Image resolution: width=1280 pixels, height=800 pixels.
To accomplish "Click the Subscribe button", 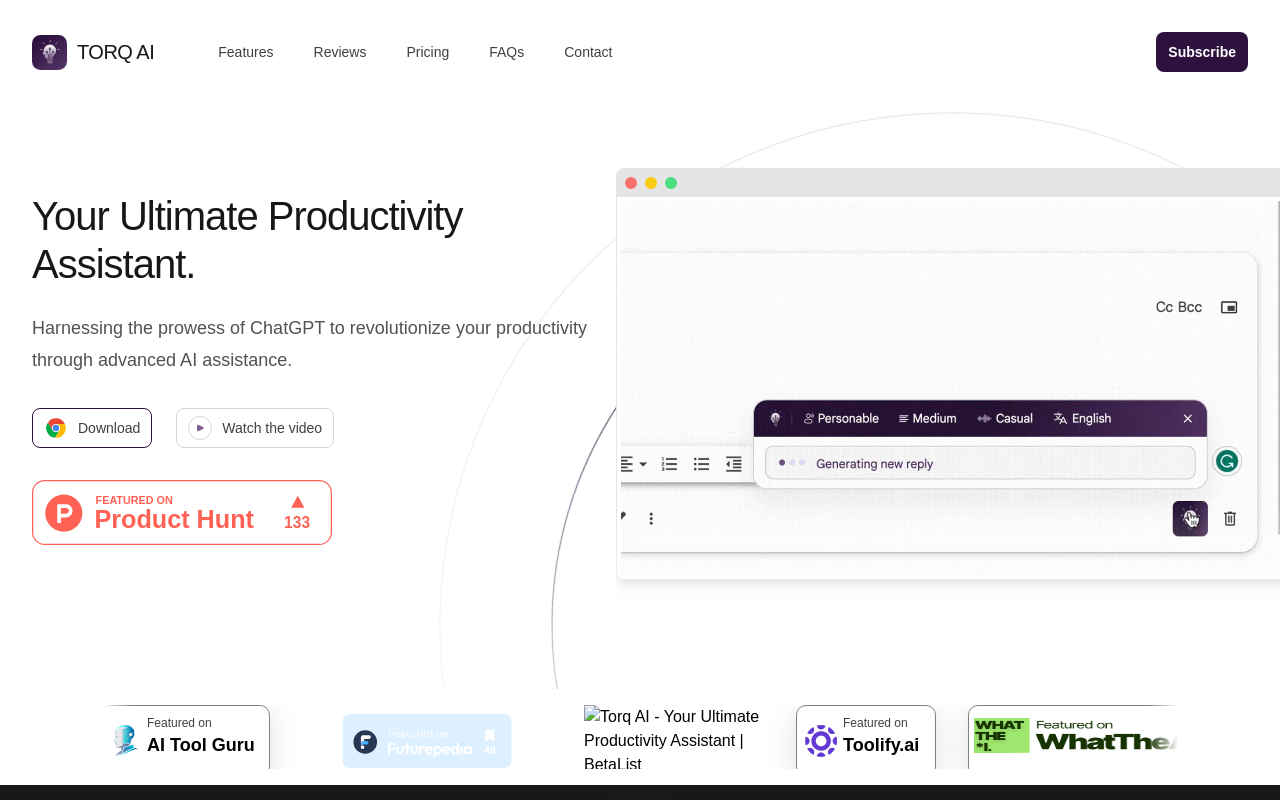I will tap(1201, 51).
